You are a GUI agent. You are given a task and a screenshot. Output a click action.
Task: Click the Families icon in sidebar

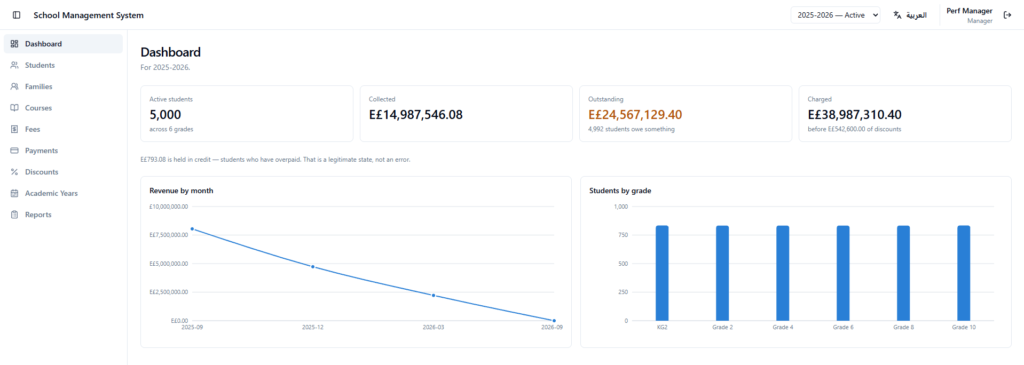click(14, 86)
